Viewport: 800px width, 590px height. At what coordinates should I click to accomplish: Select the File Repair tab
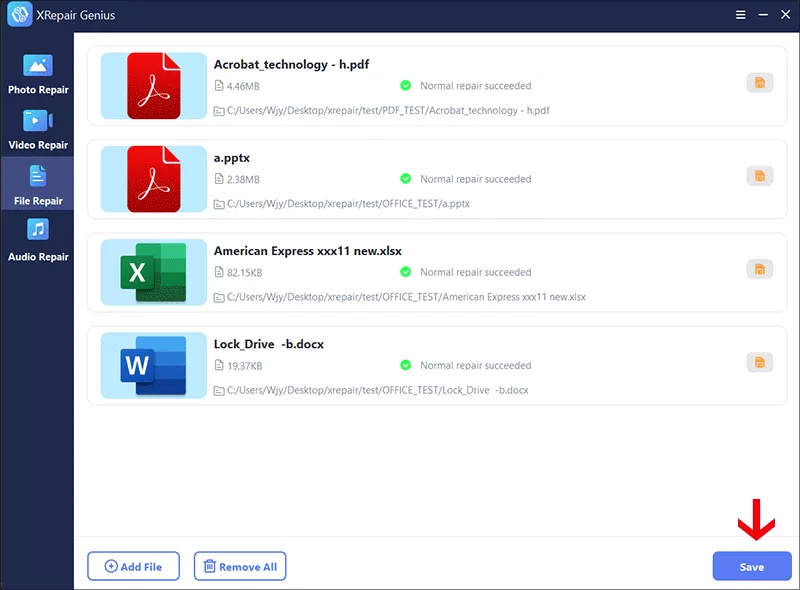tap(38, 186)
